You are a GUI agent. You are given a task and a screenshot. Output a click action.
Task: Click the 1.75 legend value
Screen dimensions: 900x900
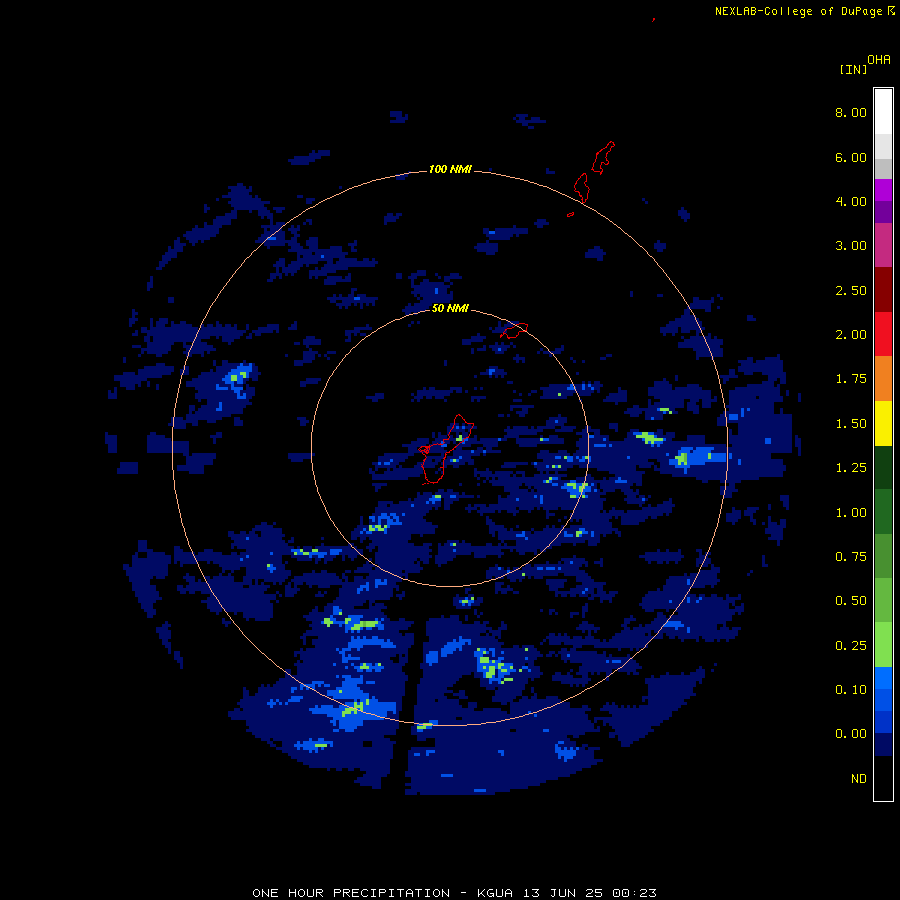click(851, 379)
